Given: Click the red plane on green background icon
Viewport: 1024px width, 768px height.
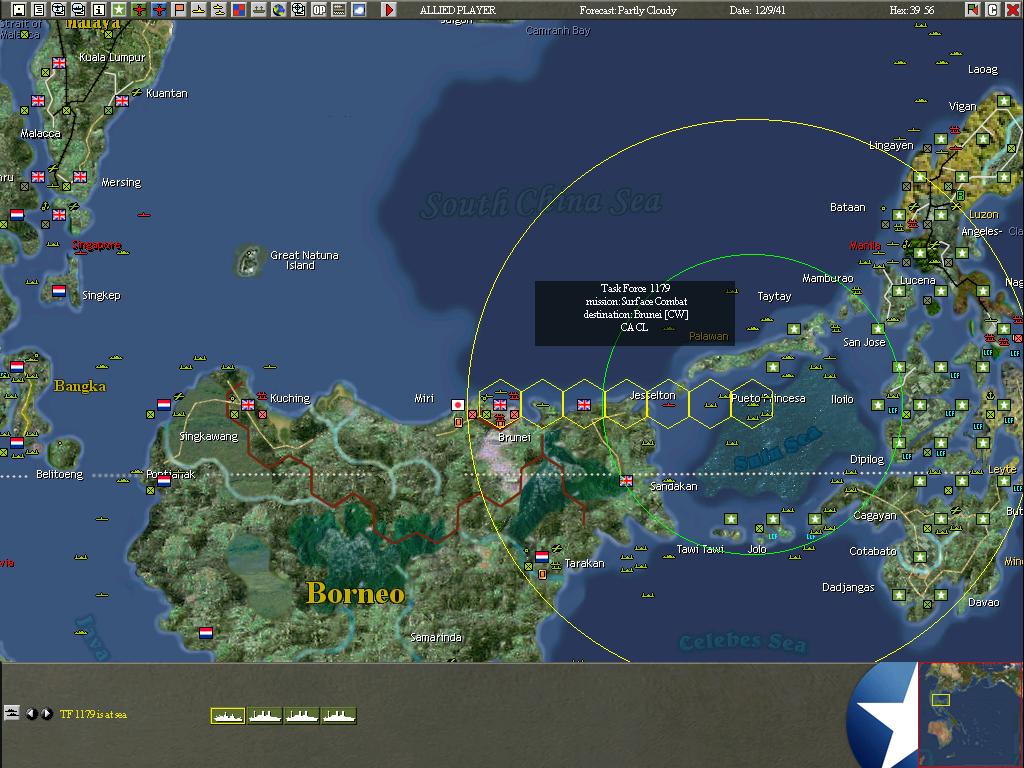Looking at the screenshot, I should 138,9.
